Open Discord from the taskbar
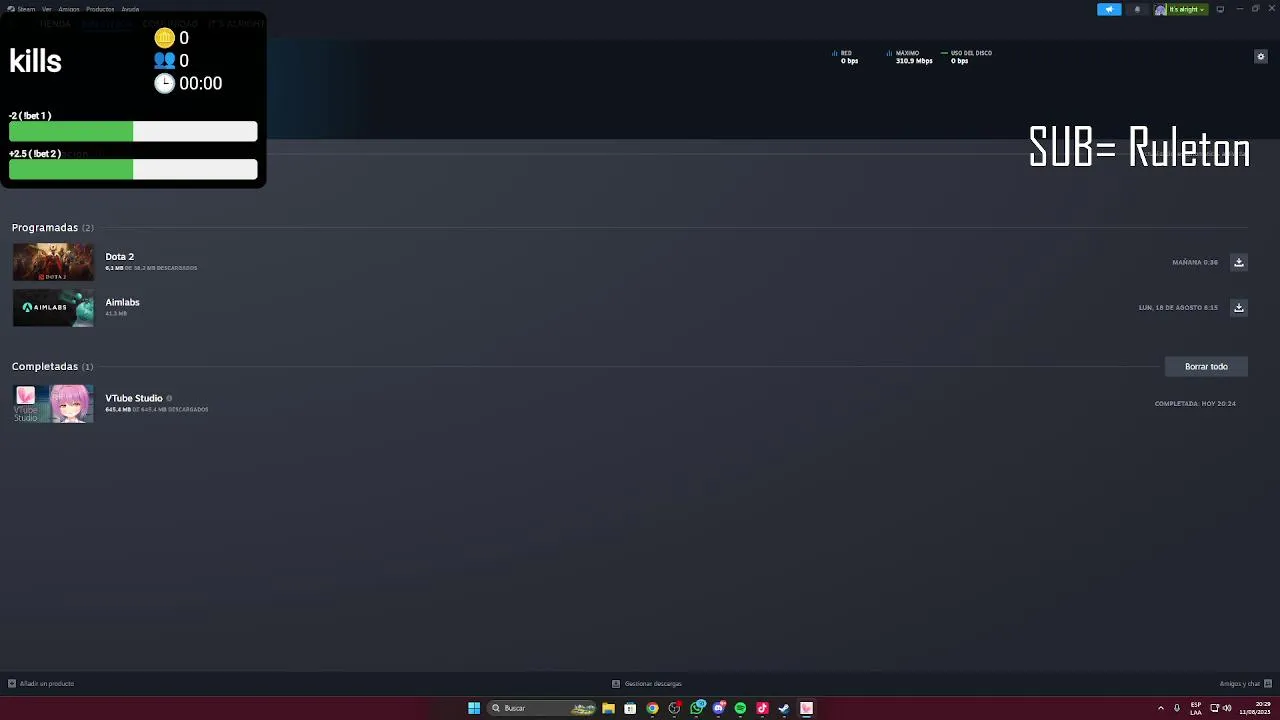Viewport: 1280px width, 720px height. [x=718, y=708]
